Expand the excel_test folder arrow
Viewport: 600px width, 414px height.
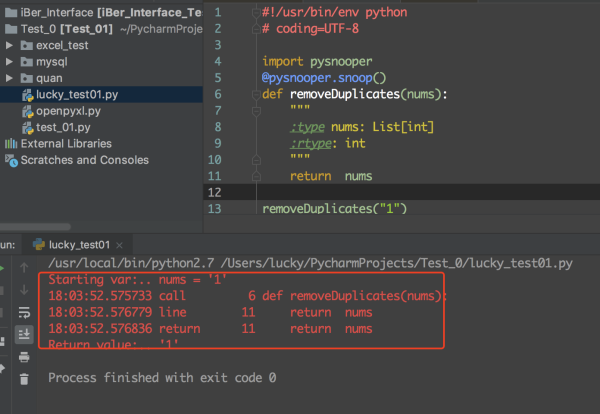9,46
